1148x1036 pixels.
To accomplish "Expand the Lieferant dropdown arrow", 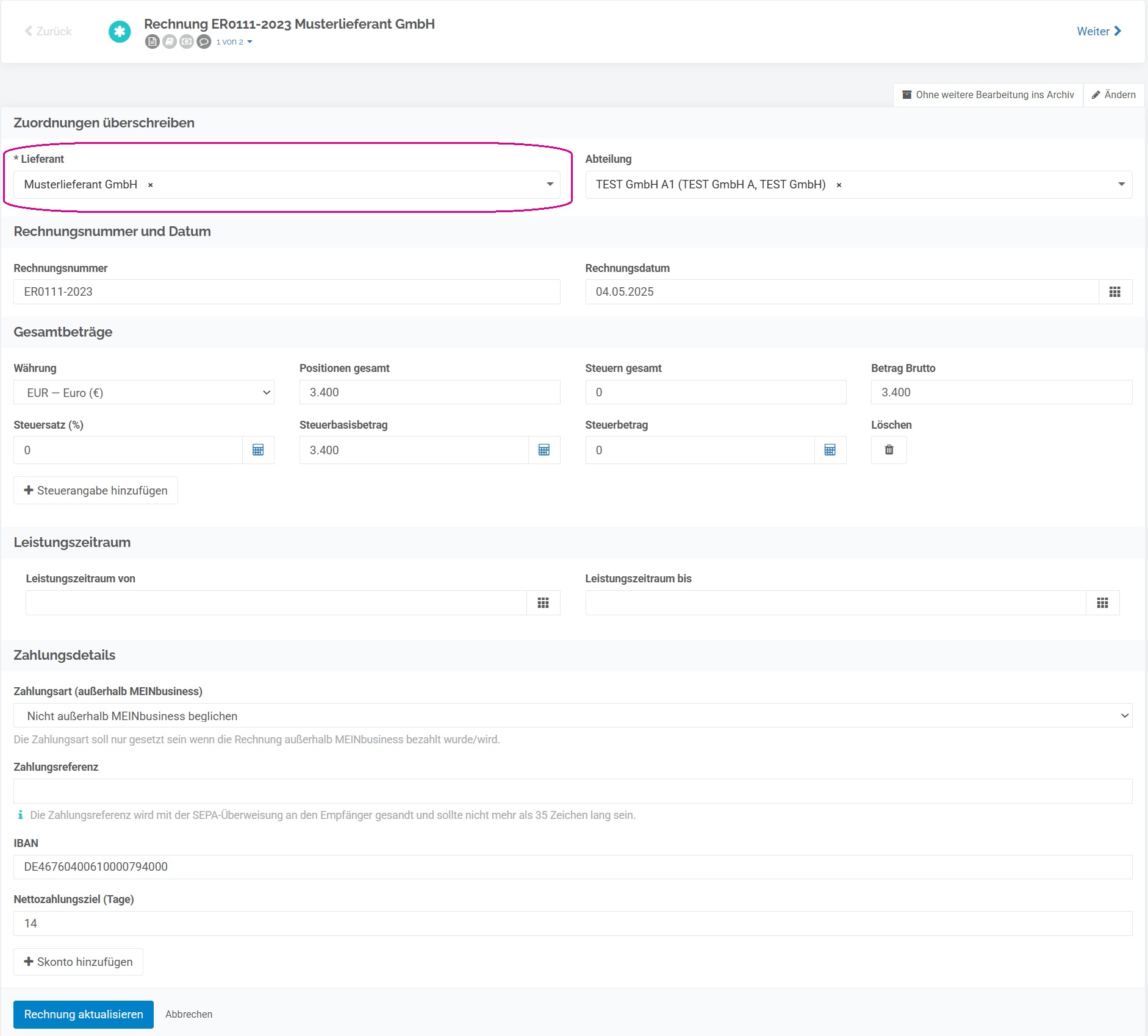I will point(550,185).
